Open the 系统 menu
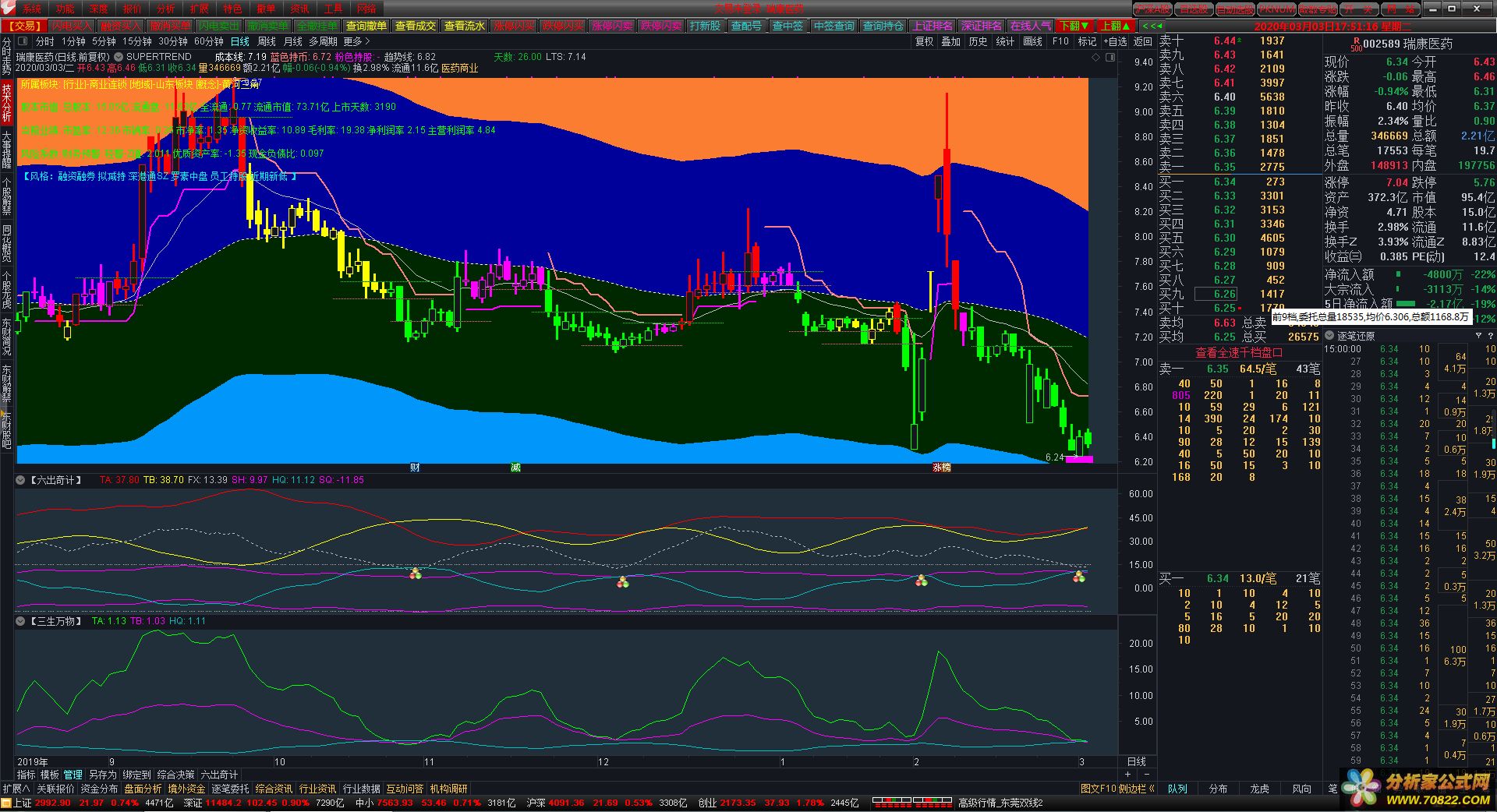 tap(31, 9)
